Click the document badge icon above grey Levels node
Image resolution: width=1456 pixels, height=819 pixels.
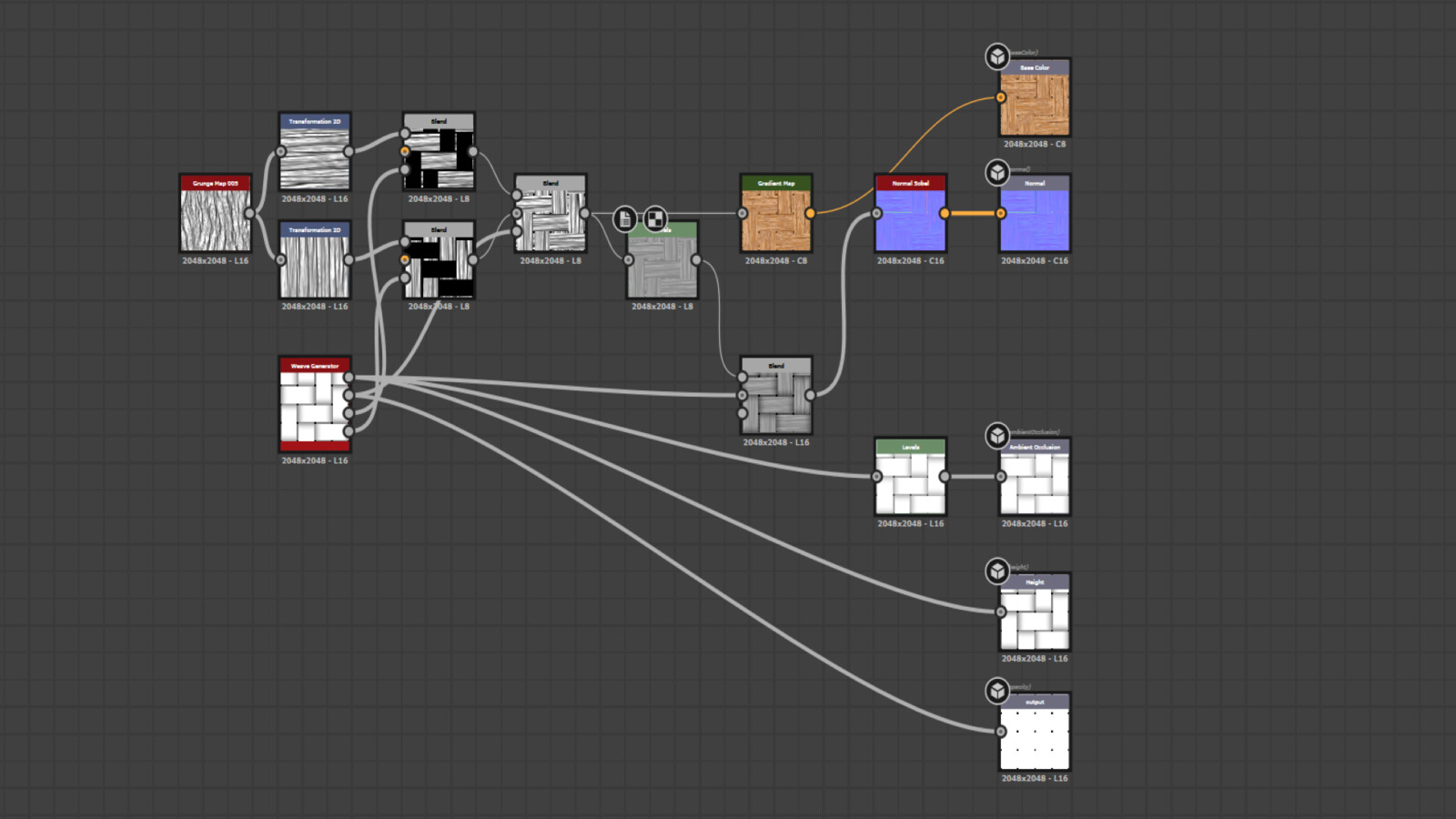625,218
